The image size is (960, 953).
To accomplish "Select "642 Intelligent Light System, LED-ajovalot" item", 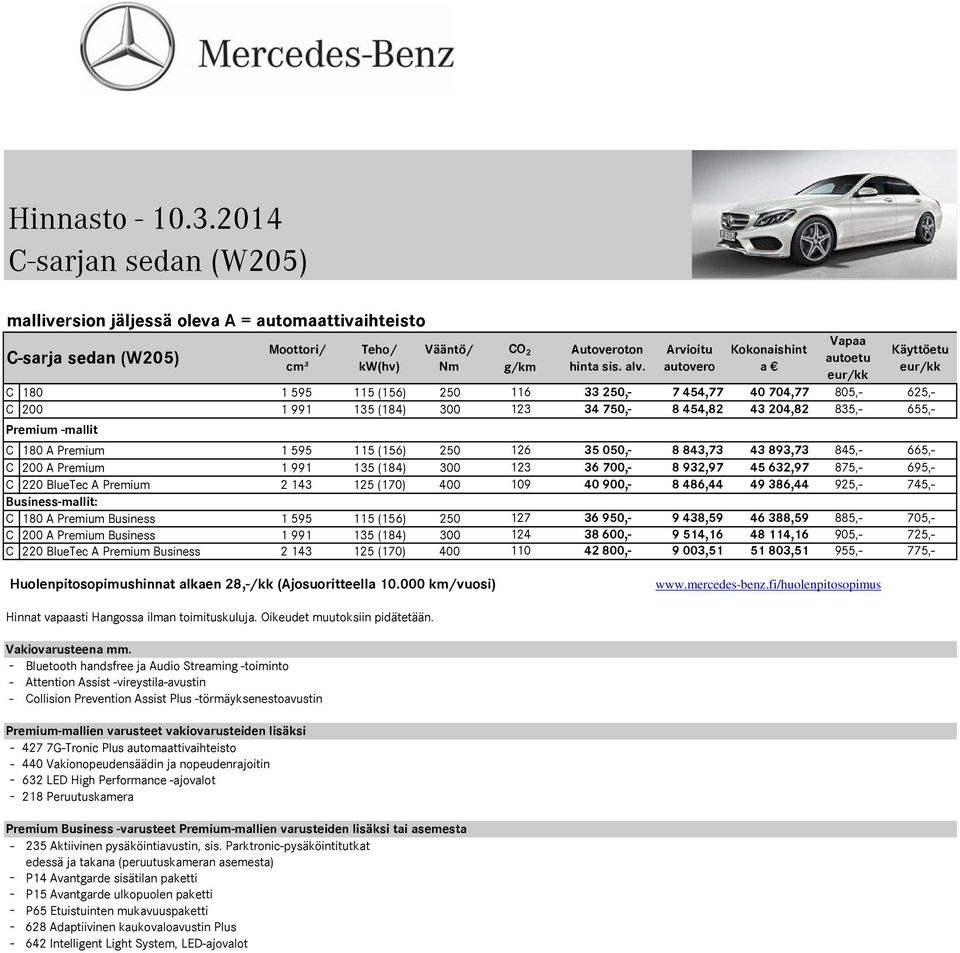I will (x=137, y=944).
